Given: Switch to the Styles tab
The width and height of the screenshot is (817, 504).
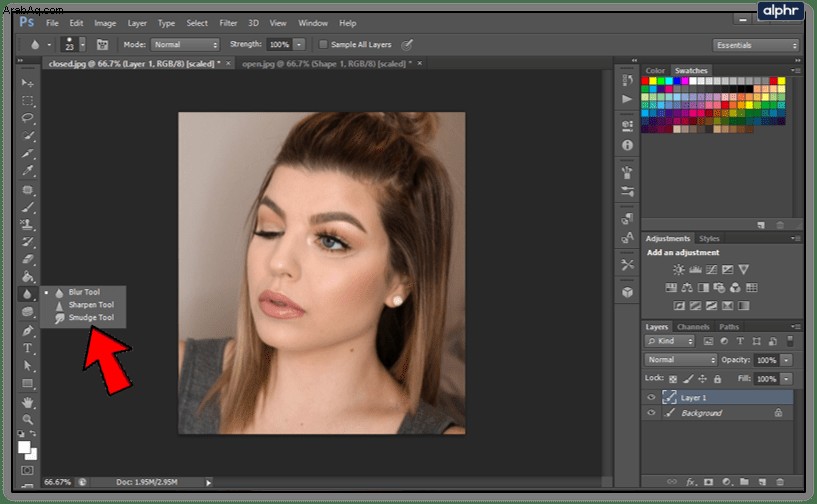Looking at the screenshot, I should [x=709, y=238].
